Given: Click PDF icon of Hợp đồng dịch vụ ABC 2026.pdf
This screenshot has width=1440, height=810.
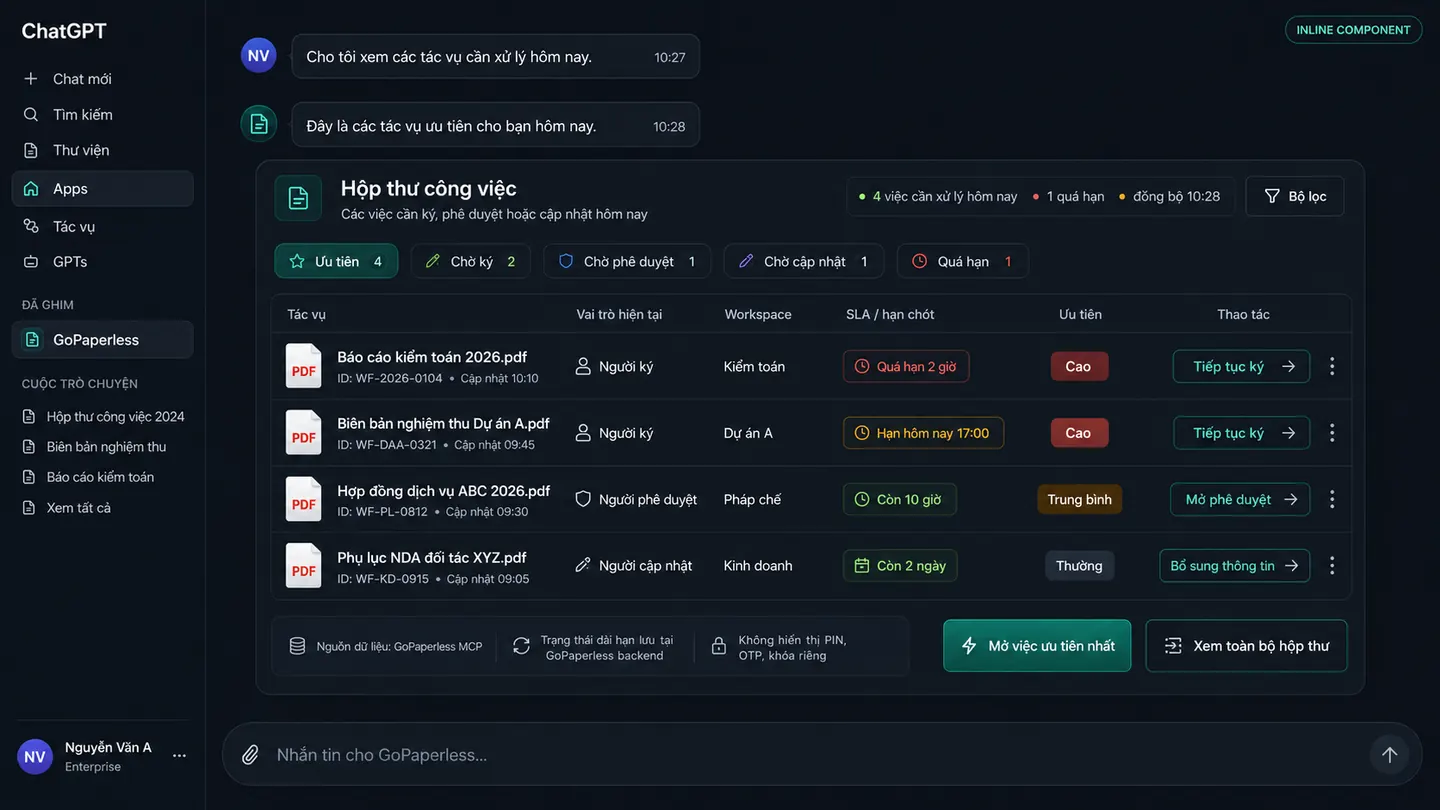Looking at the screenshot, I should click(x=304, y=500).
